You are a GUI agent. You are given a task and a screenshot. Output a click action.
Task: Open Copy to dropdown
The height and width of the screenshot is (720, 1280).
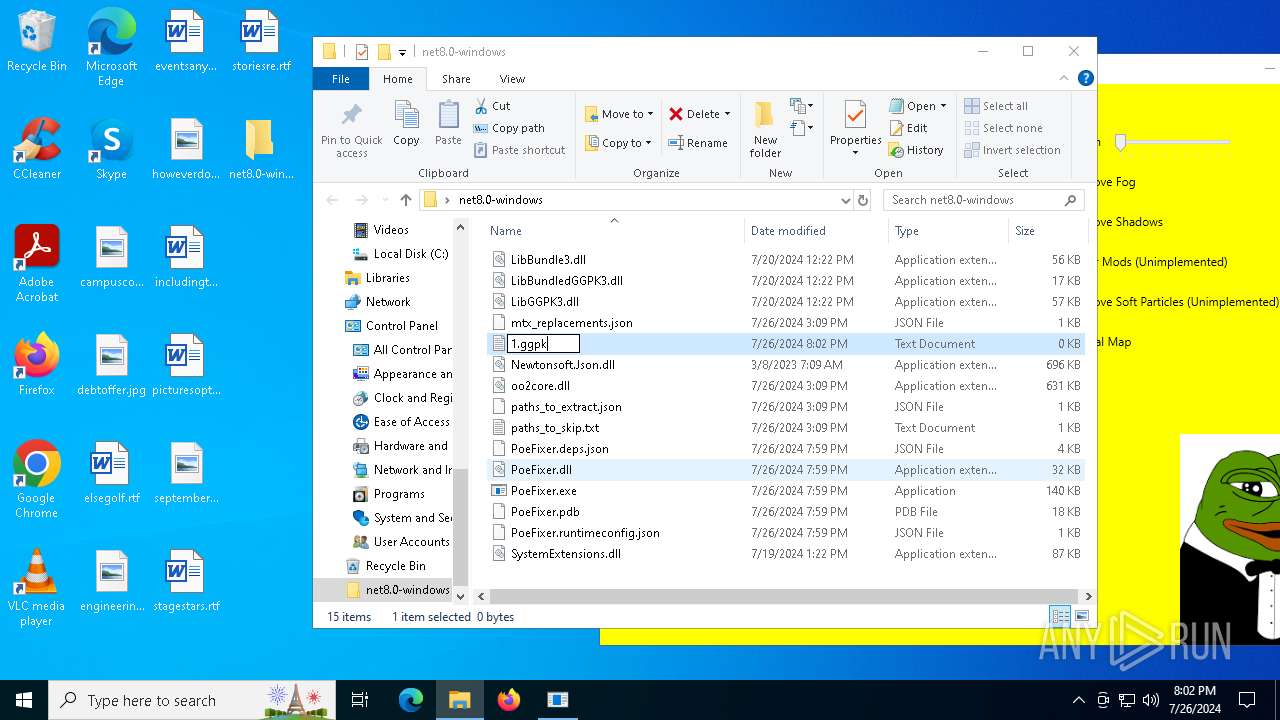coord(619,143)
